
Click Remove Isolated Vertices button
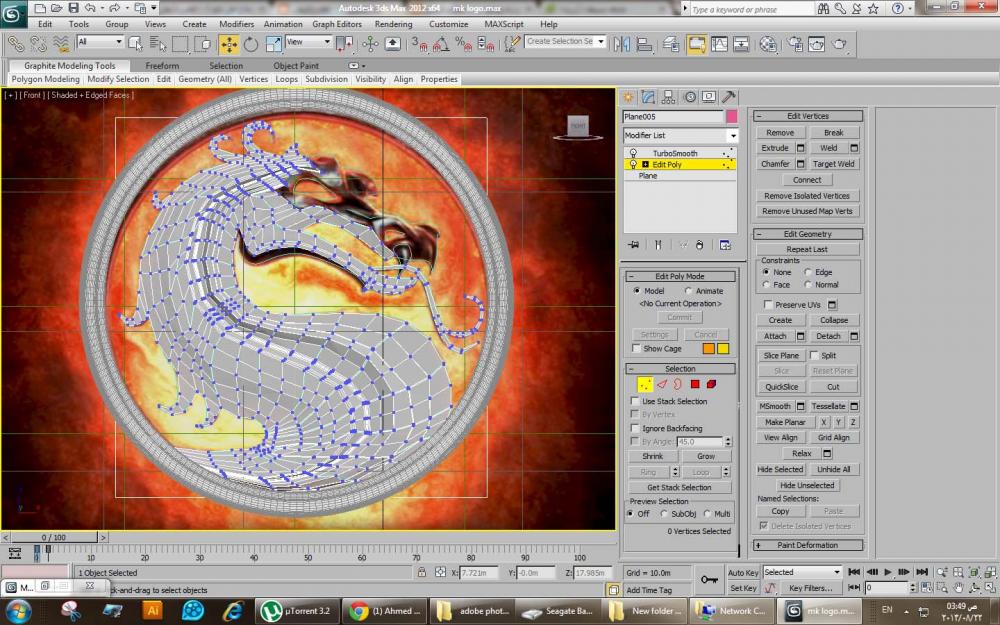807,196
